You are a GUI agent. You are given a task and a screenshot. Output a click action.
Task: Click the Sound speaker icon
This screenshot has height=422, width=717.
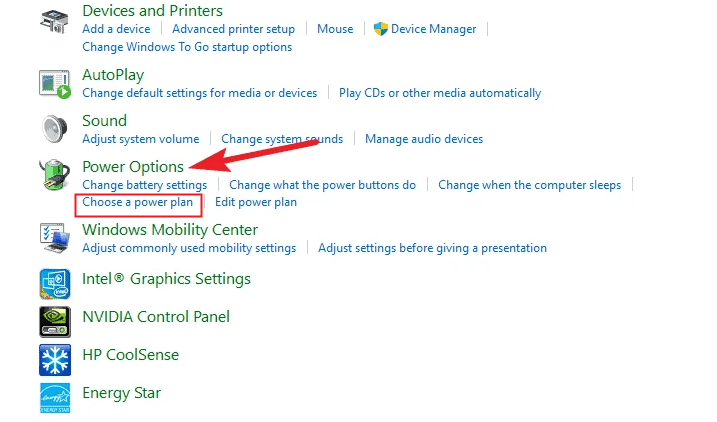[54, 130]
